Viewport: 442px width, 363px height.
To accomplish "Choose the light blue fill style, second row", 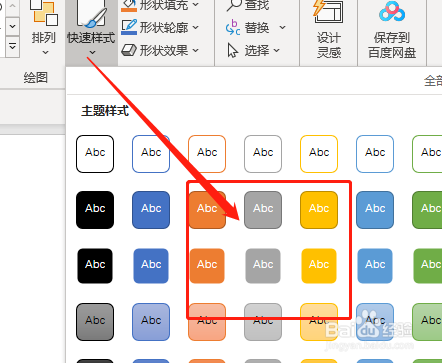I will click(375, 210).
